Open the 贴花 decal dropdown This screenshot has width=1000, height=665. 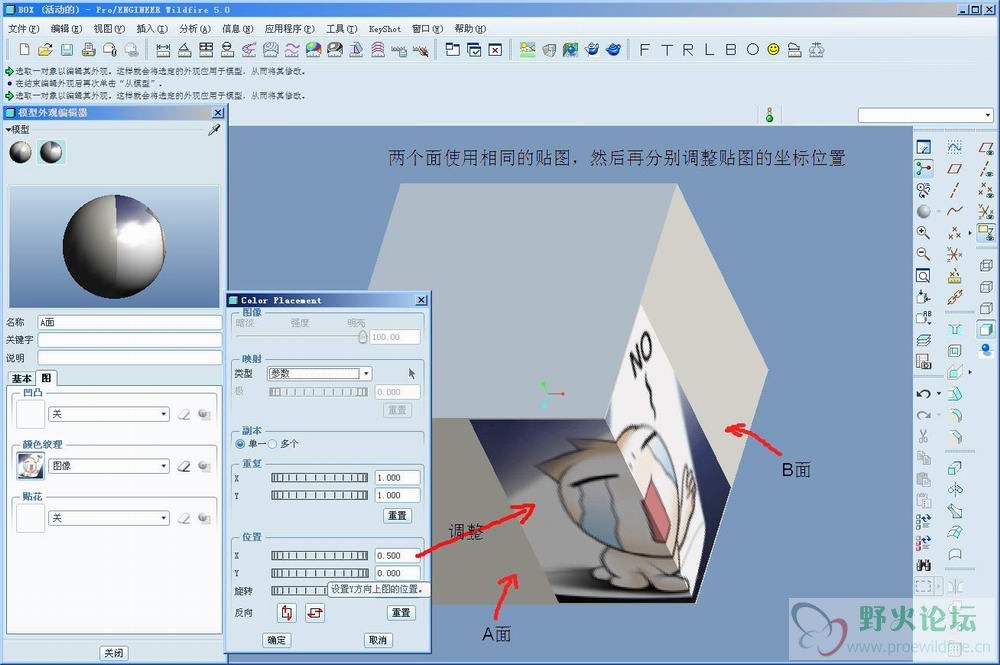pos(109,518)
